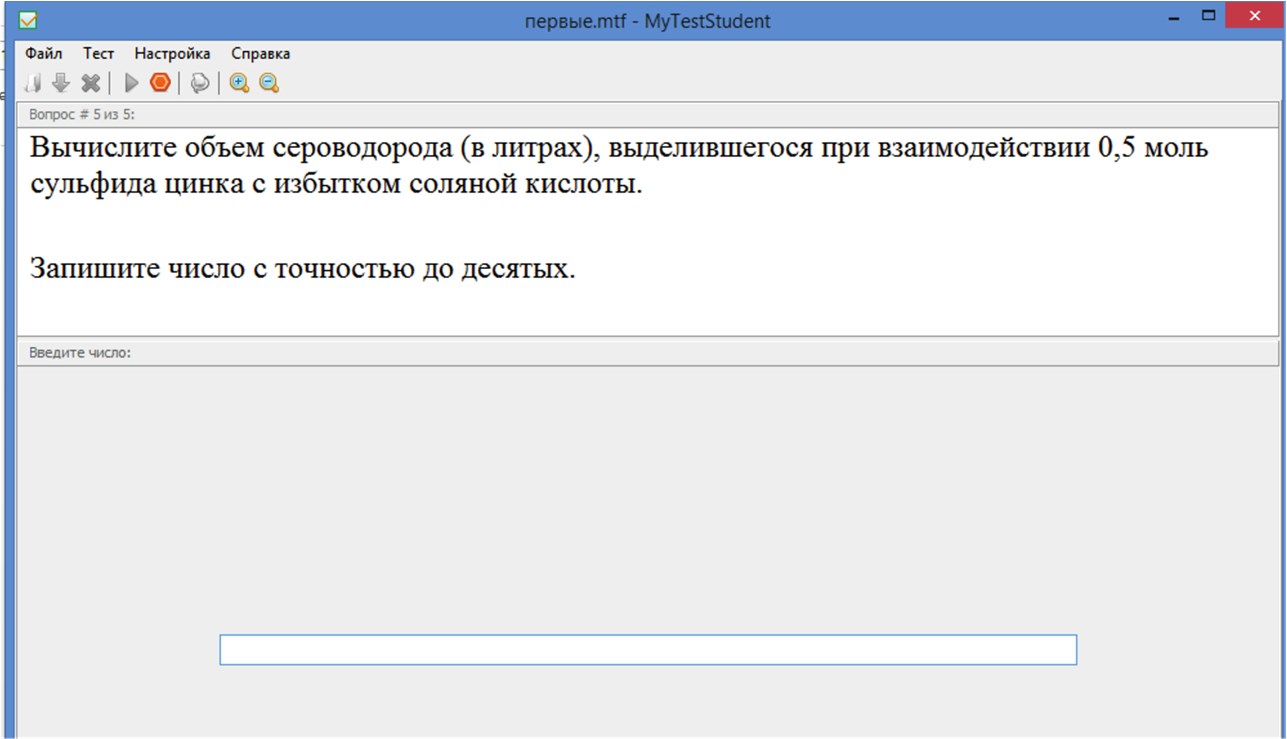
Task: Click the 'Введите число' panel label
Action: 80,353
